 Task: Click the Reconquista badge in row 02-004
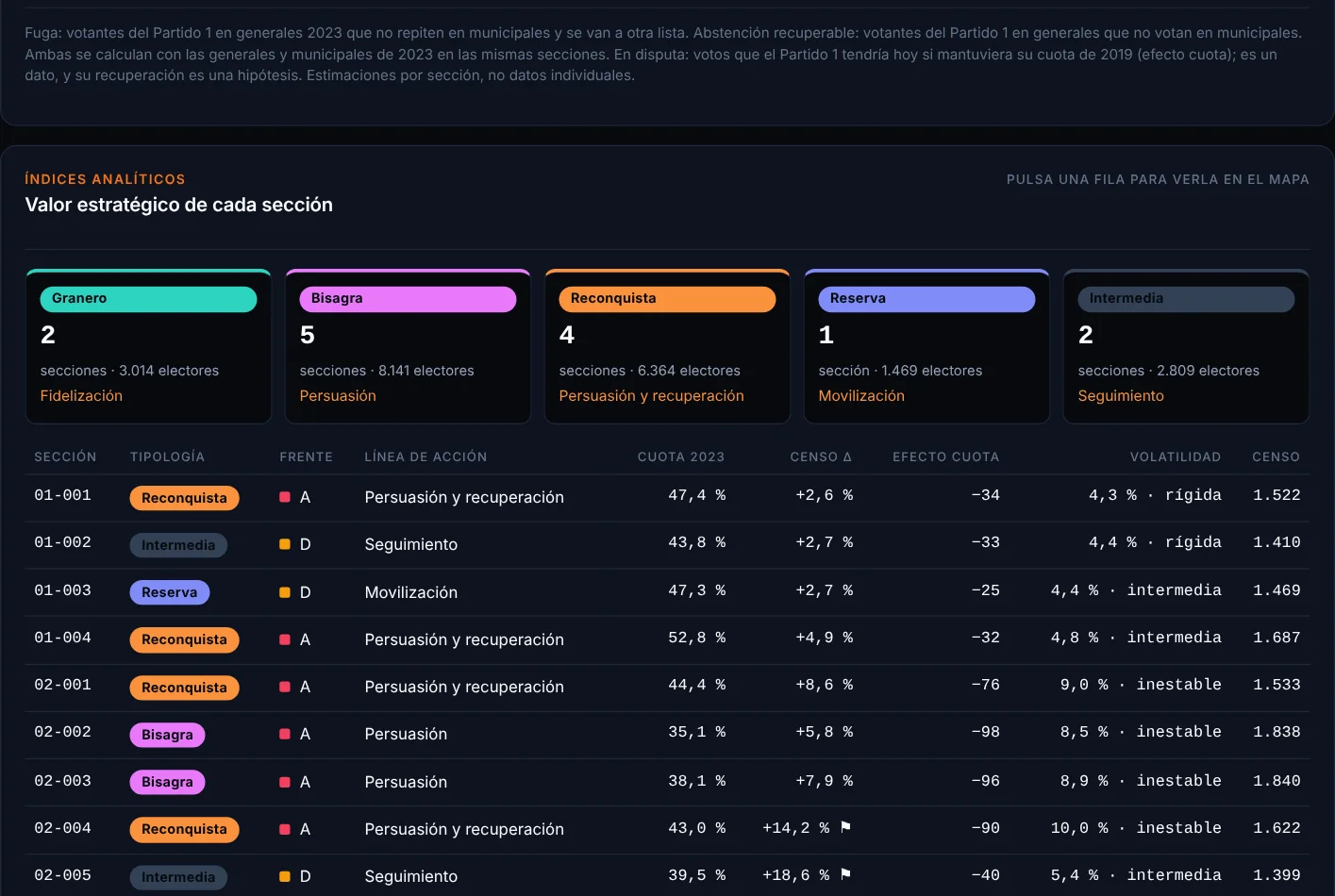184,829
